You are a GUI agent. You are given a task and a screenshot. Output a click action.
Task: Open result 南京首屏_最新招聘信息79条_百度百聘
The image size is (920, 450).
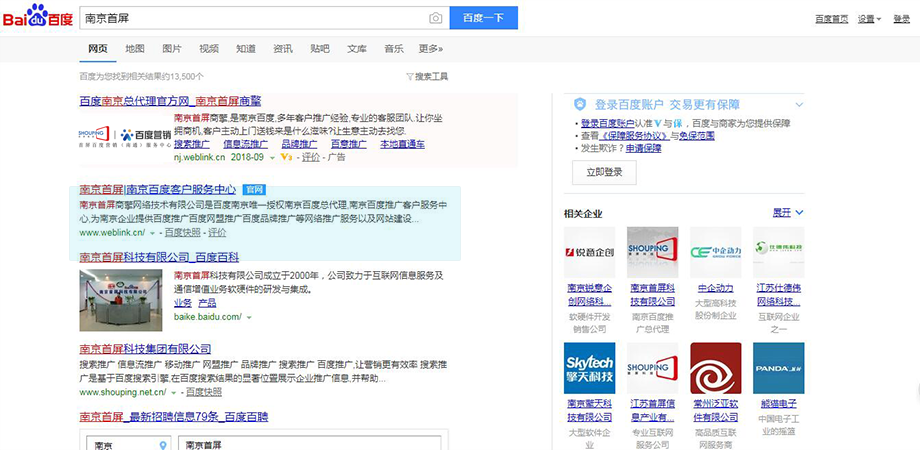tap(174, 417)
